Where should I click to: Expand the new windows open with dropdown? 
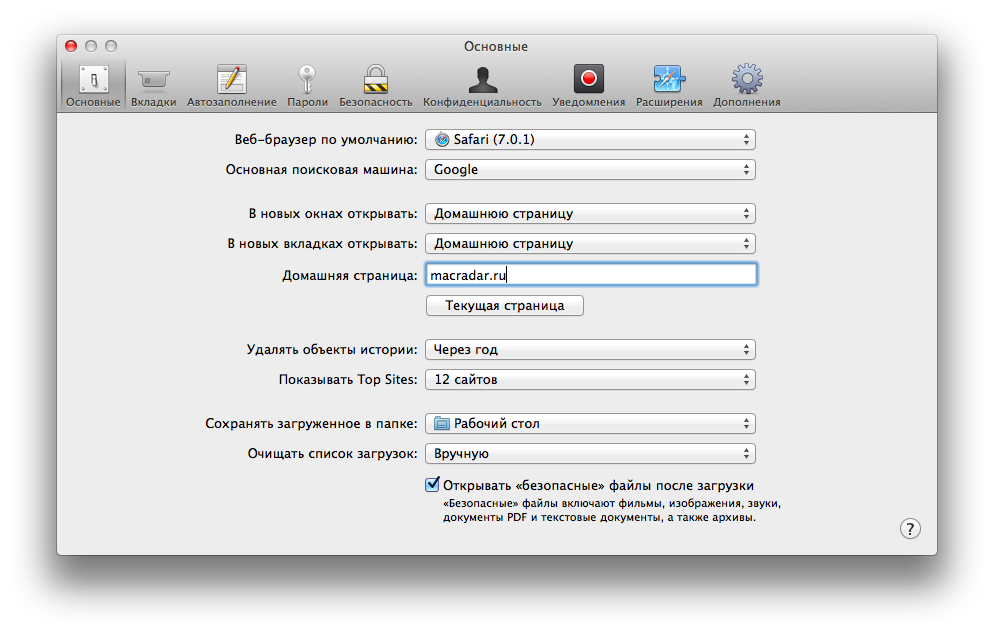click(x=590, y=213)
